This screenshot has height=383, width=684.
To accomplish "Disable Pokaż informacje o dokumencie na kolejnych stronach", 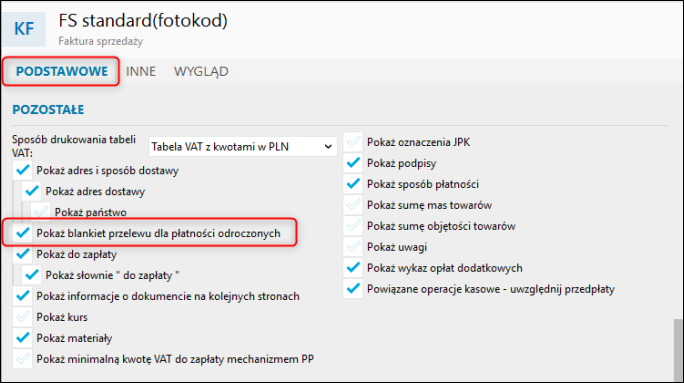I will pos(23,296).
